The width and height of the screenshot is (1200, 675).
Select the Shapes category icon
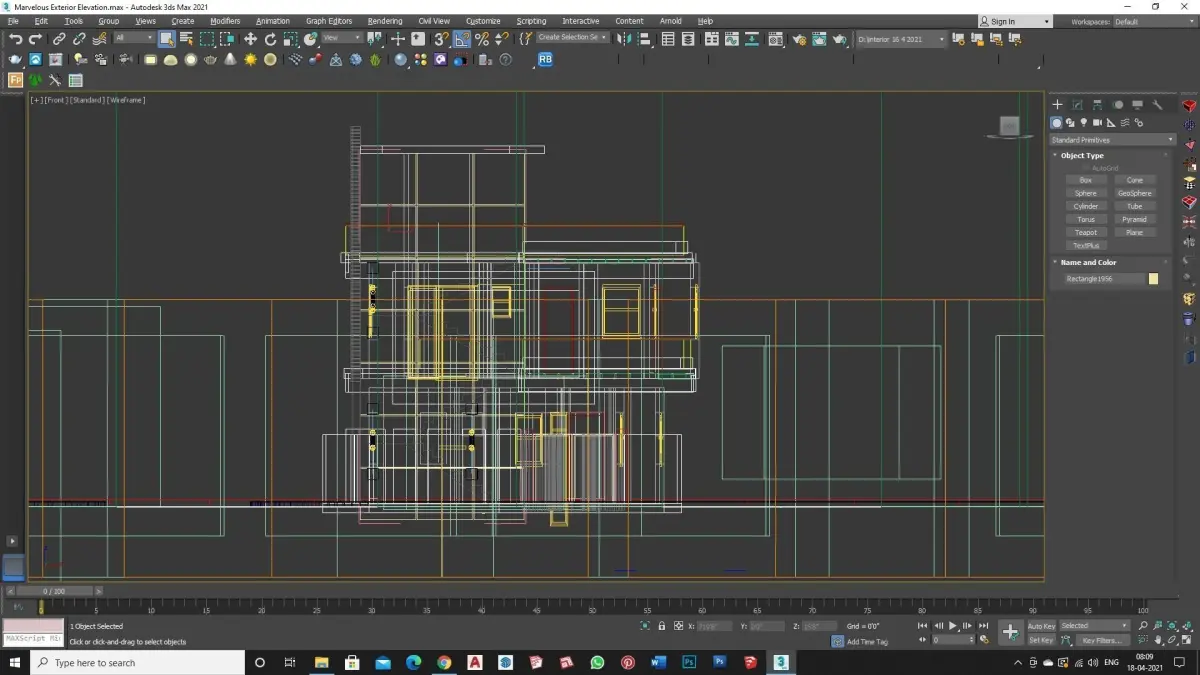(x=1070, y=123)
